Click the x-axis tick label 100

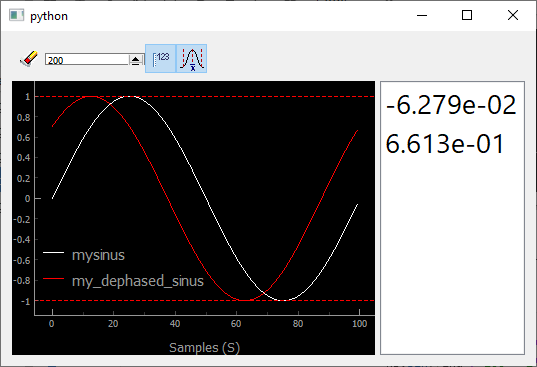(360, 324)
